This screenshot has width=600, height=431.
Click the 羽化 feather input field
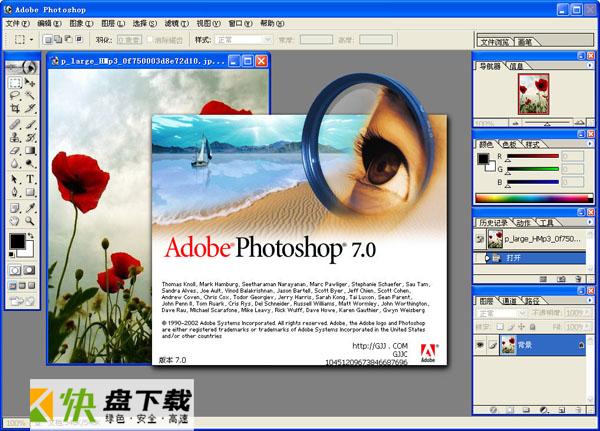pyautogui.click(x=129, y=40)
